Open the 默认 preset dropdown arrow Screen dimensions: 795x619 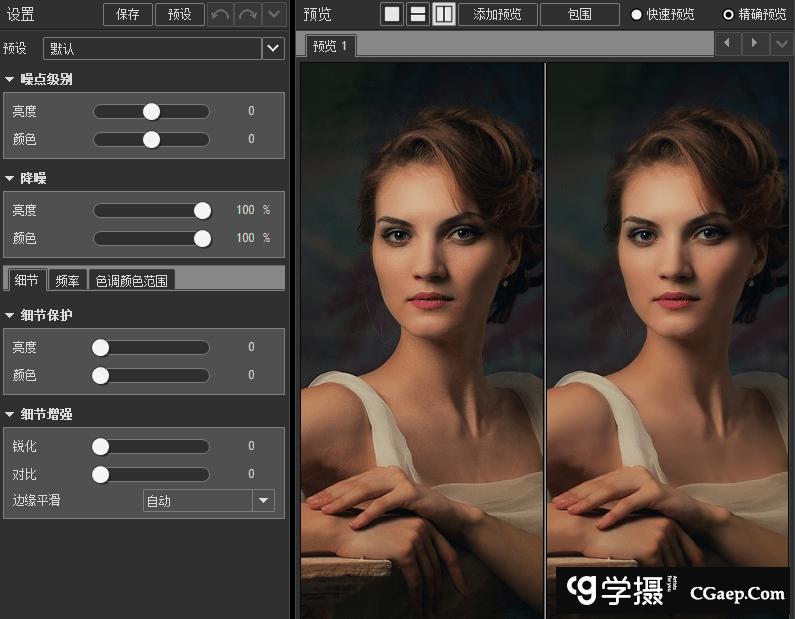273,48
